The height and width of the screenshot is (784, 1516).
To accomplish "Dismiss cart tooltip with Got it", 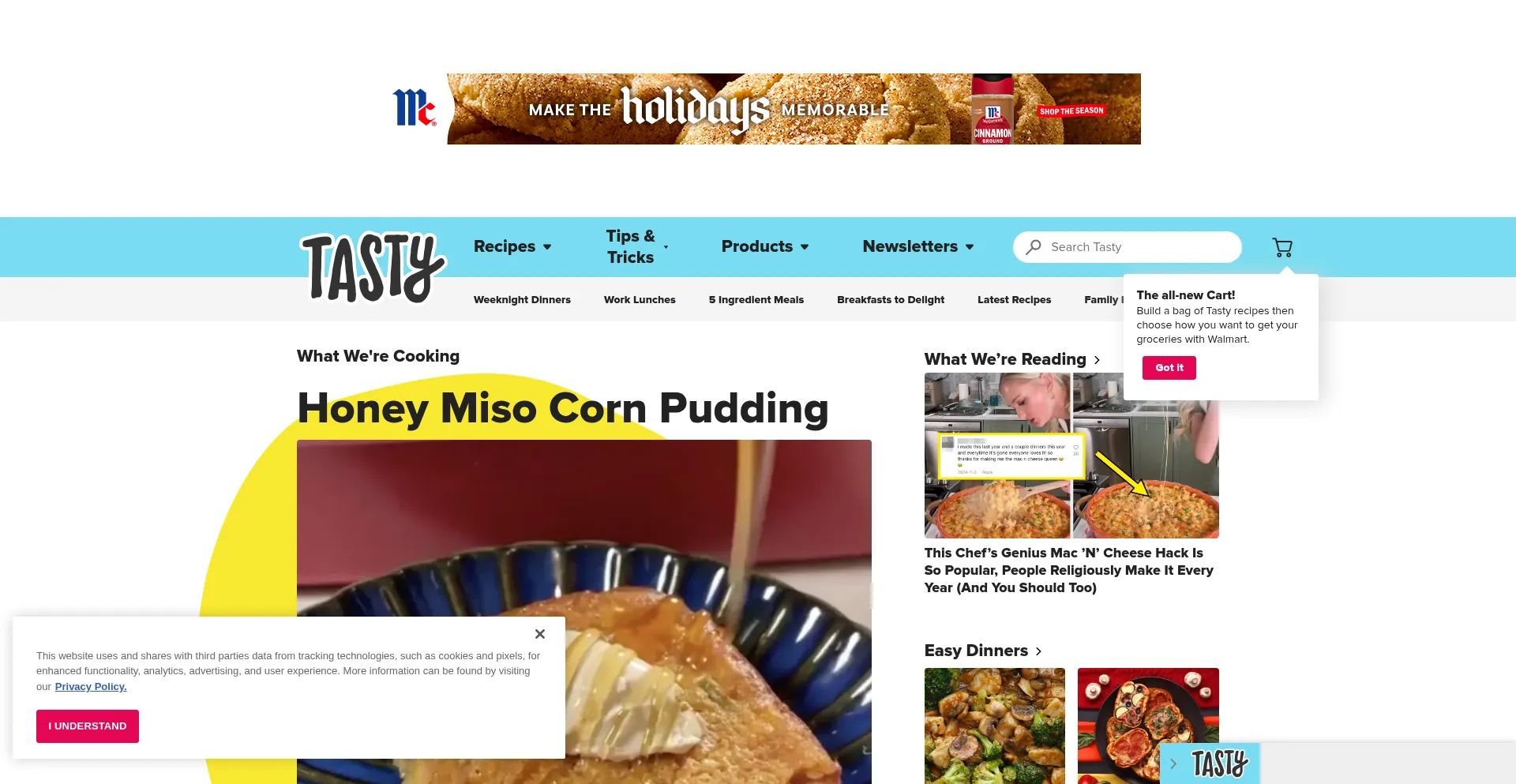I will pos(1169,368).
